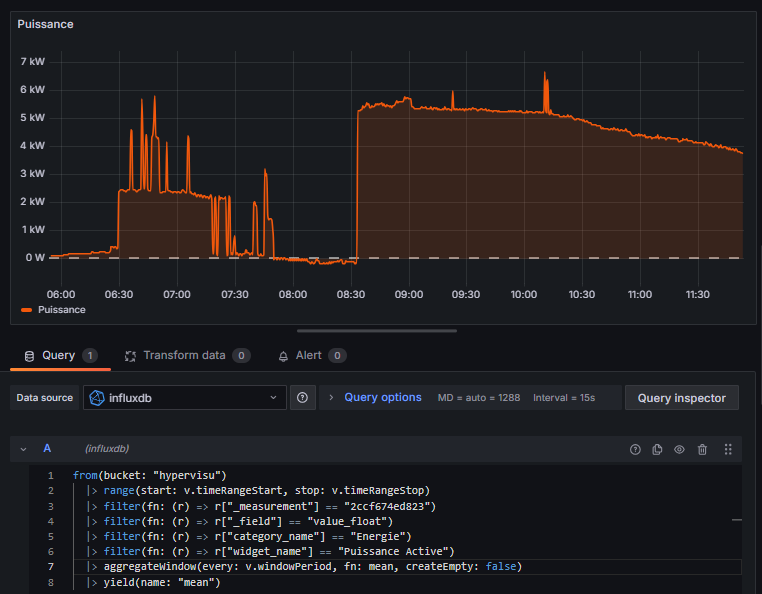Toggle query A visibility eye icon
The image size is (762, 594).
tap(679, 449)
